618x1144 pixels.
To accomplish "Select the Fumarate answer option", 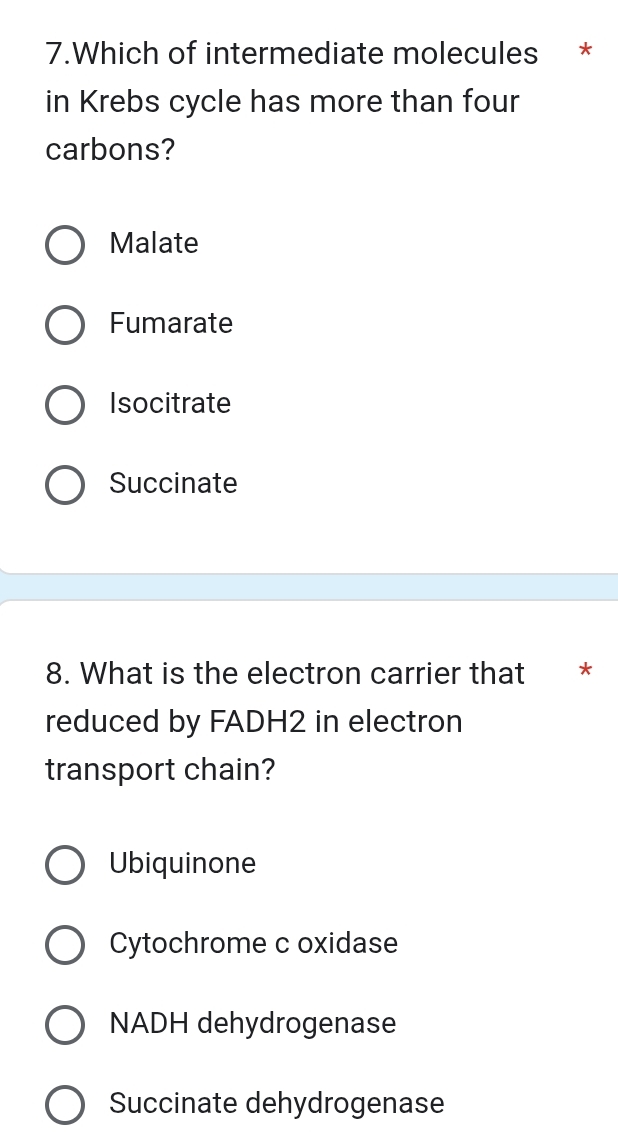I will tap(65, 325).
